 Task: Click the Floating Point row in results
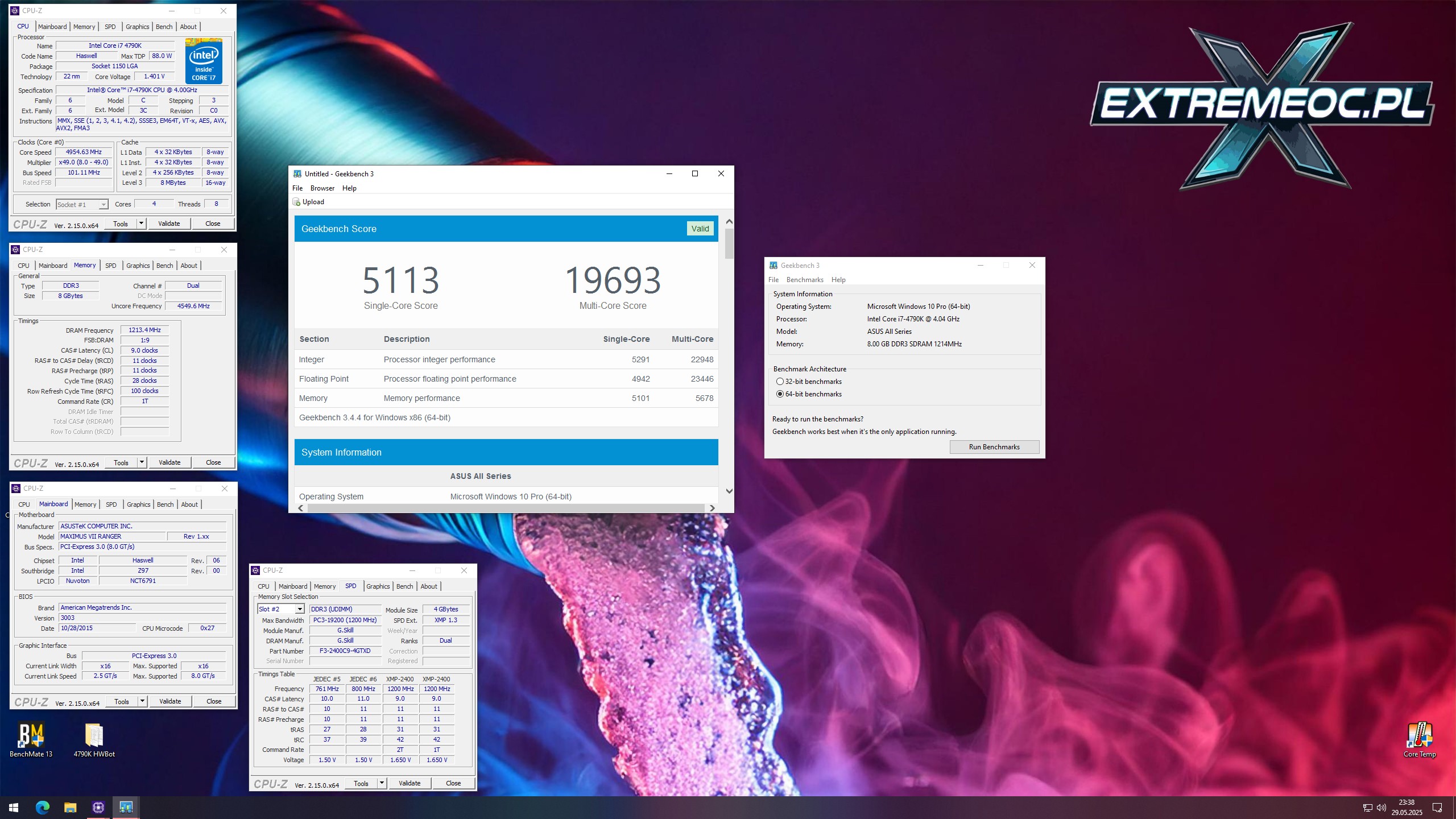point(506,379)
